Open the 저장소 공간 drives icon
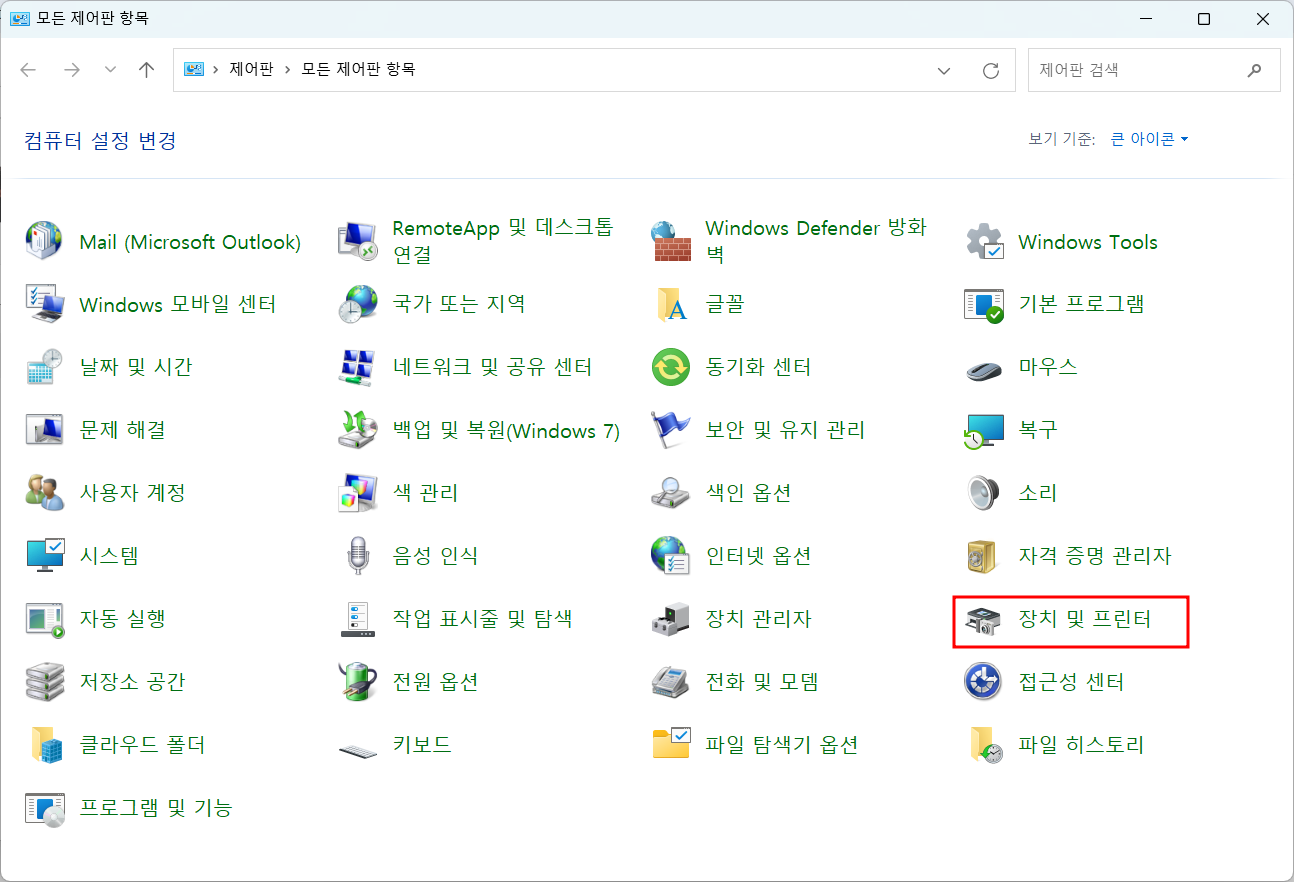Screen dimensions: 1294x882 point(44,682)
